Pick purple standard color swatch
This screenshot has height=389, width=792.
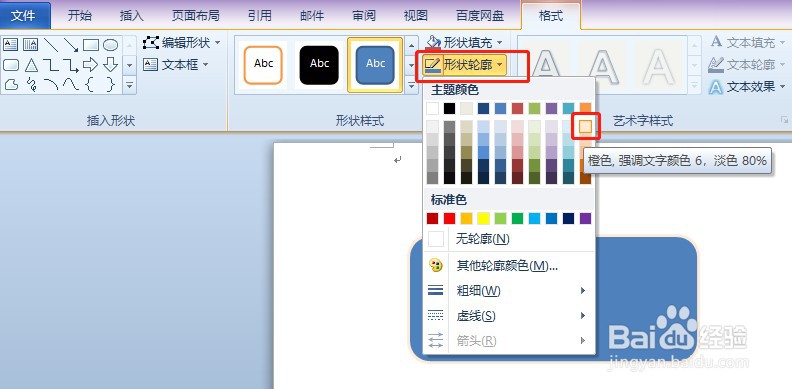point(585,218)
